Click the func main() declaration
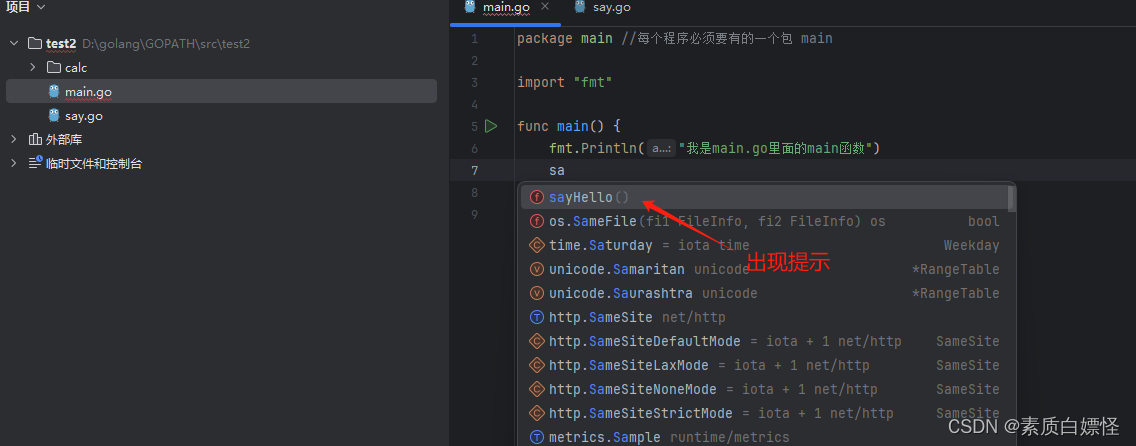 coord(569,126)
